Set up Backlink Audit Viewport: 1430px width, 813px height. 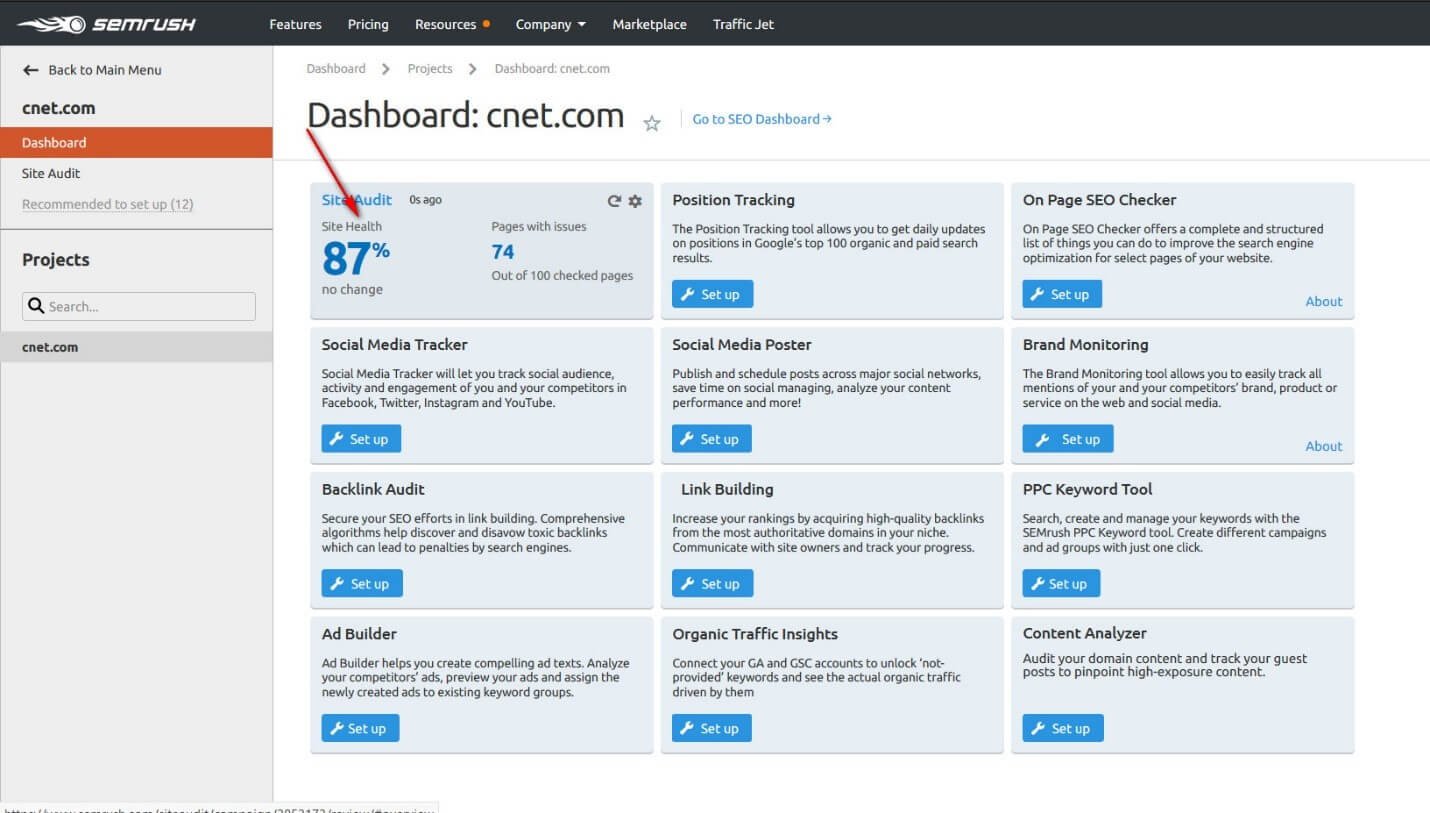click(362, 584)
